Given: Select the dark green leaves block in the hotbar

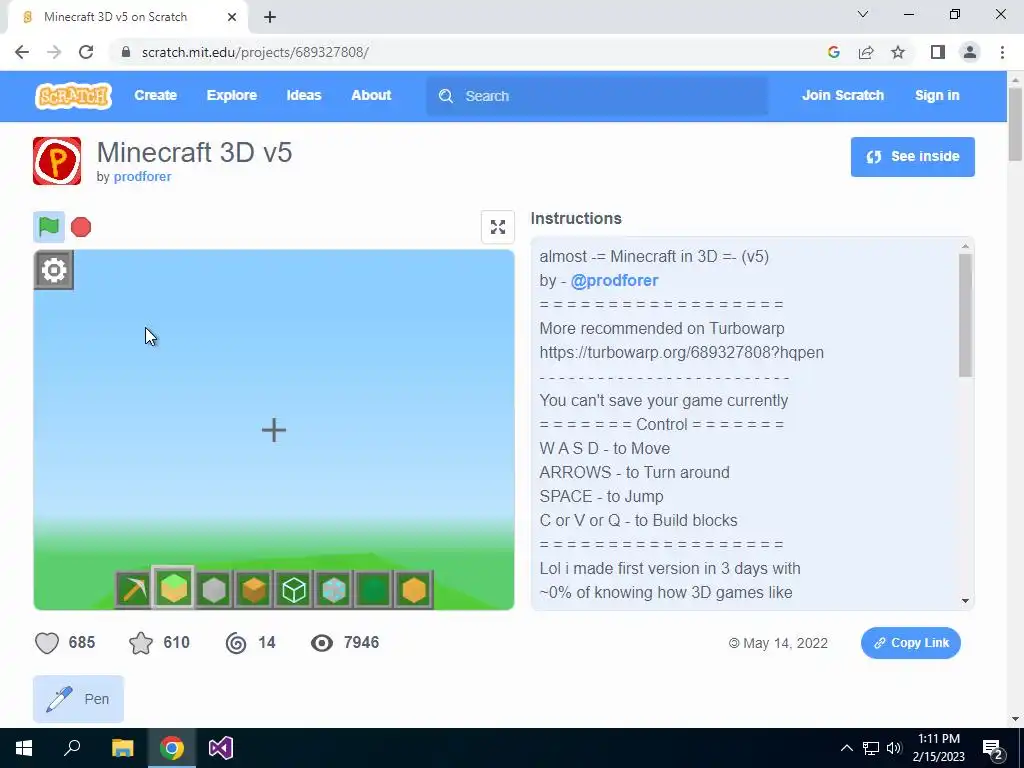Looking at the screenshot, I should point(374,590).
